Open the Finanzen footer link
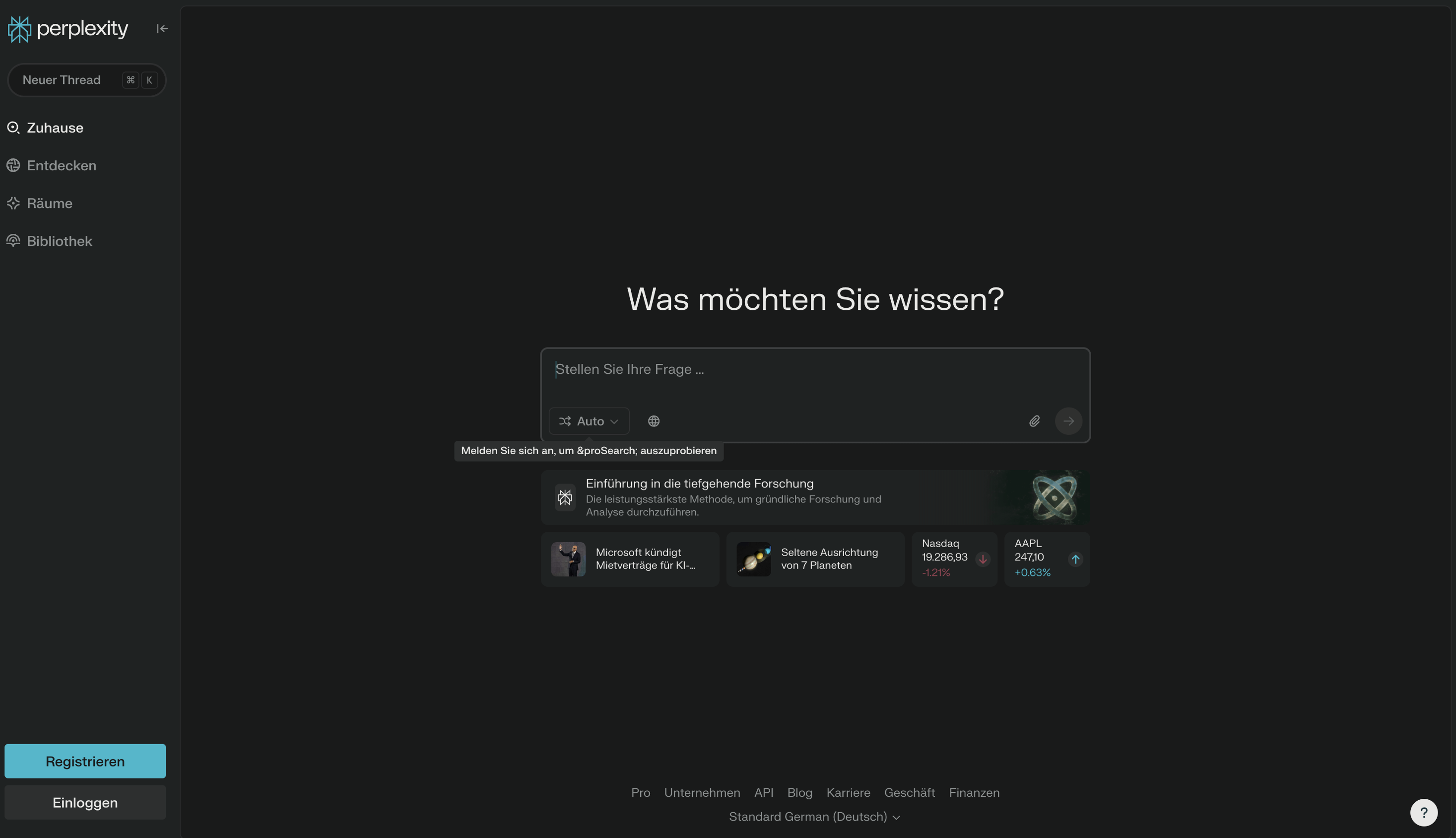 click(974, 792)
